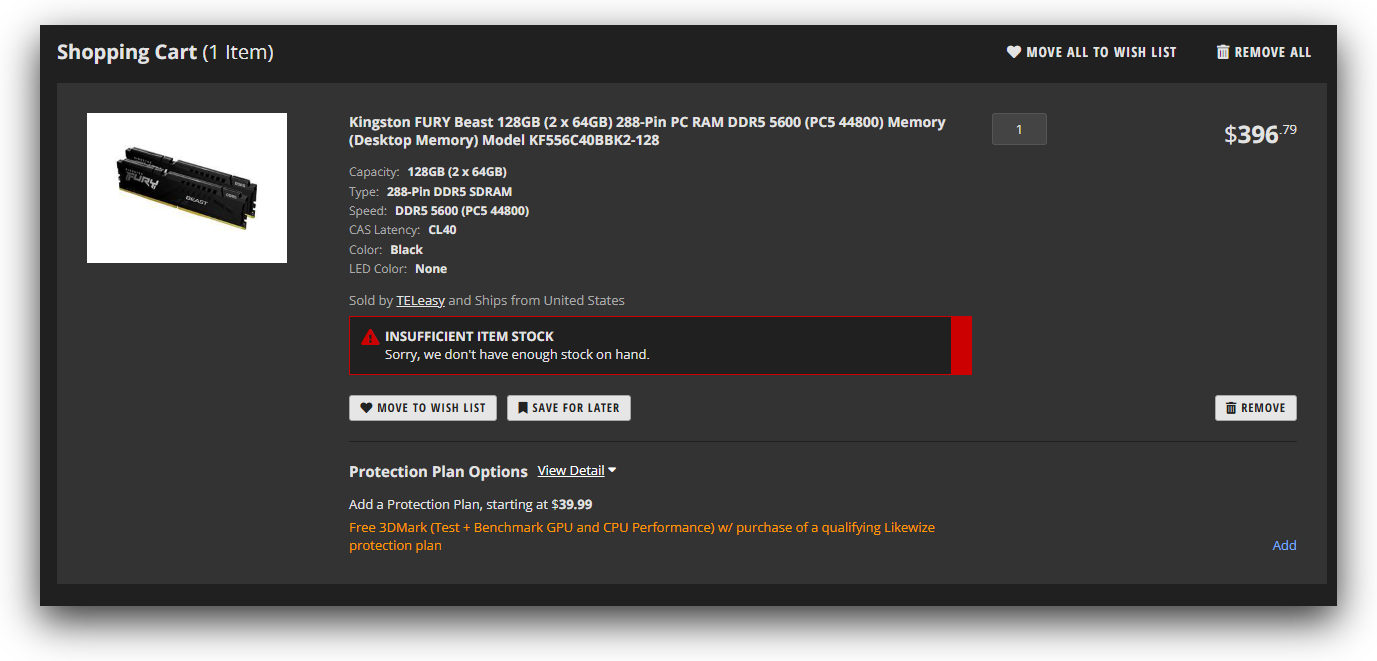Click the quantity input field showing 1

tap(1019, 129)
